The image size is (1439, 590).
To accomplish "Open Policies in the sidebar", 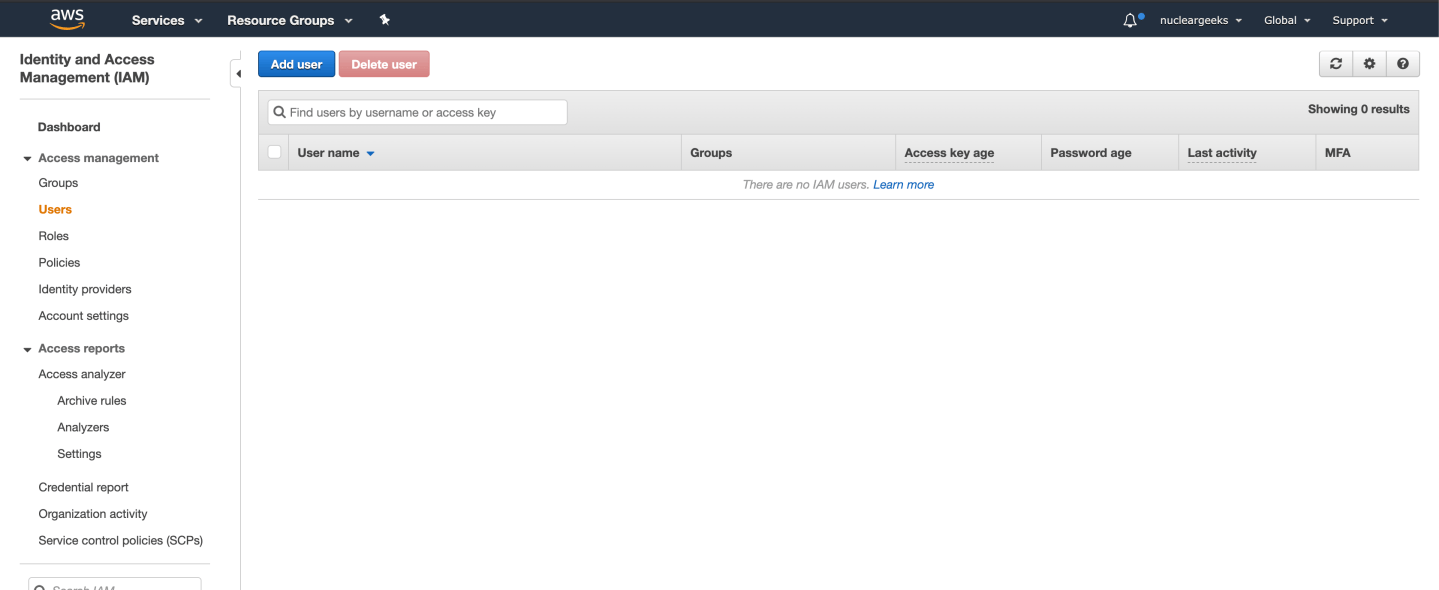I will pyautogui.click(x=59, y=262).
